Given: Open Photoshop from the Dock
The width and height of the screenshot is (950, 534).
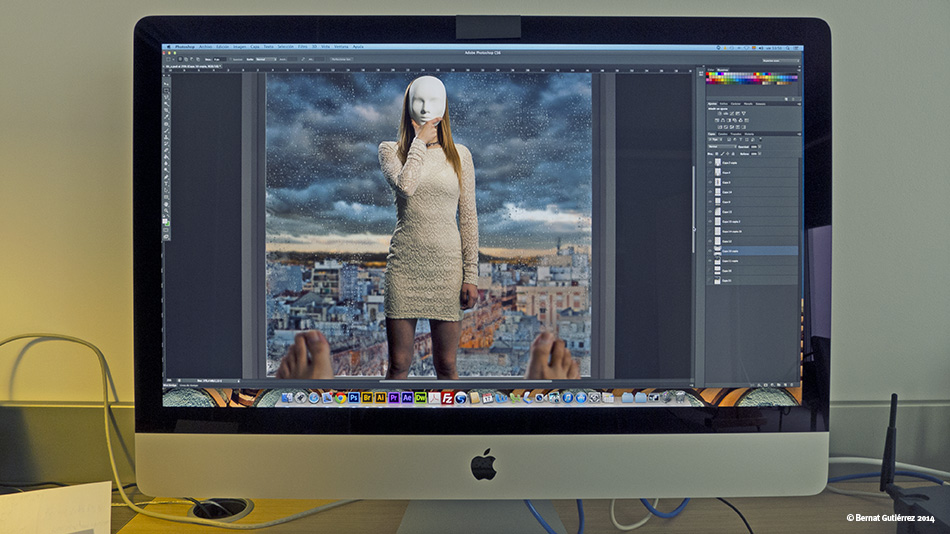Looking at the screenshot, I should [354, 398].
